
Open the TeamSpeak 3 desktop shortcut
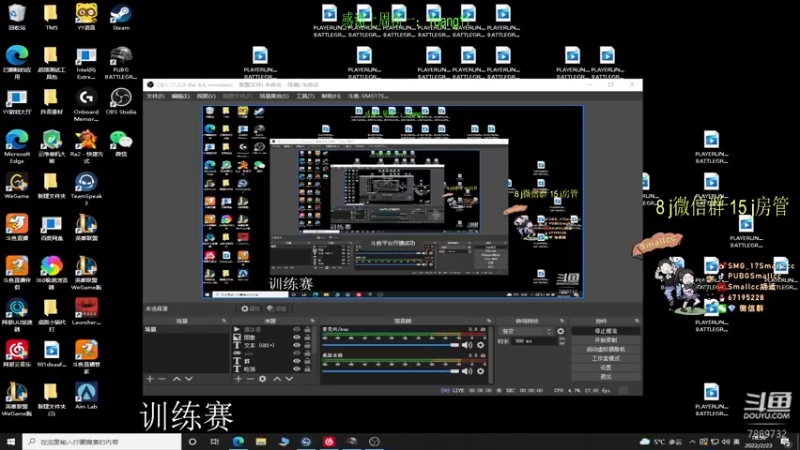(x=86, y=189)
